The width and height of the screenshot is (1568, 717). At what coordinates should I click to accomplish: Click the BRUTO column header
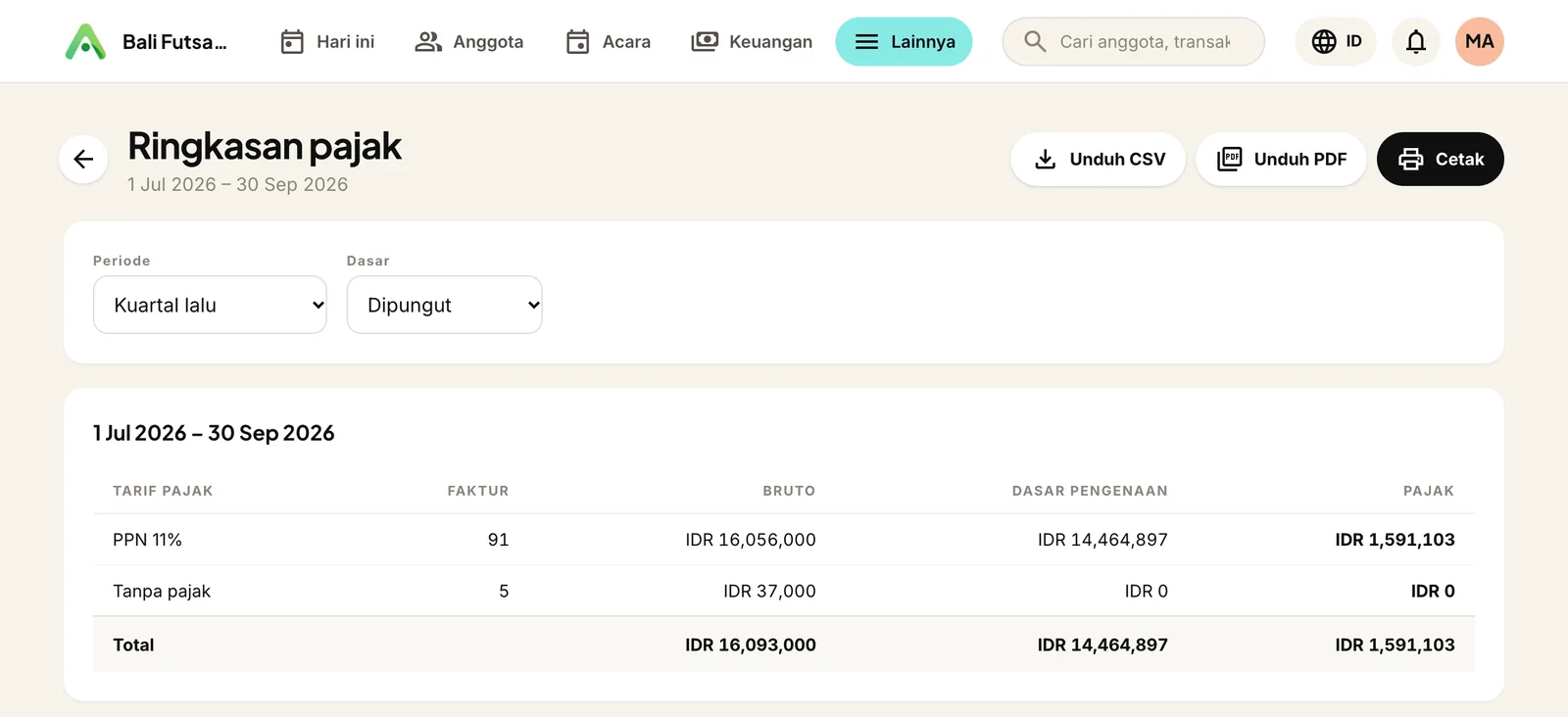click(x=789, y=491)
